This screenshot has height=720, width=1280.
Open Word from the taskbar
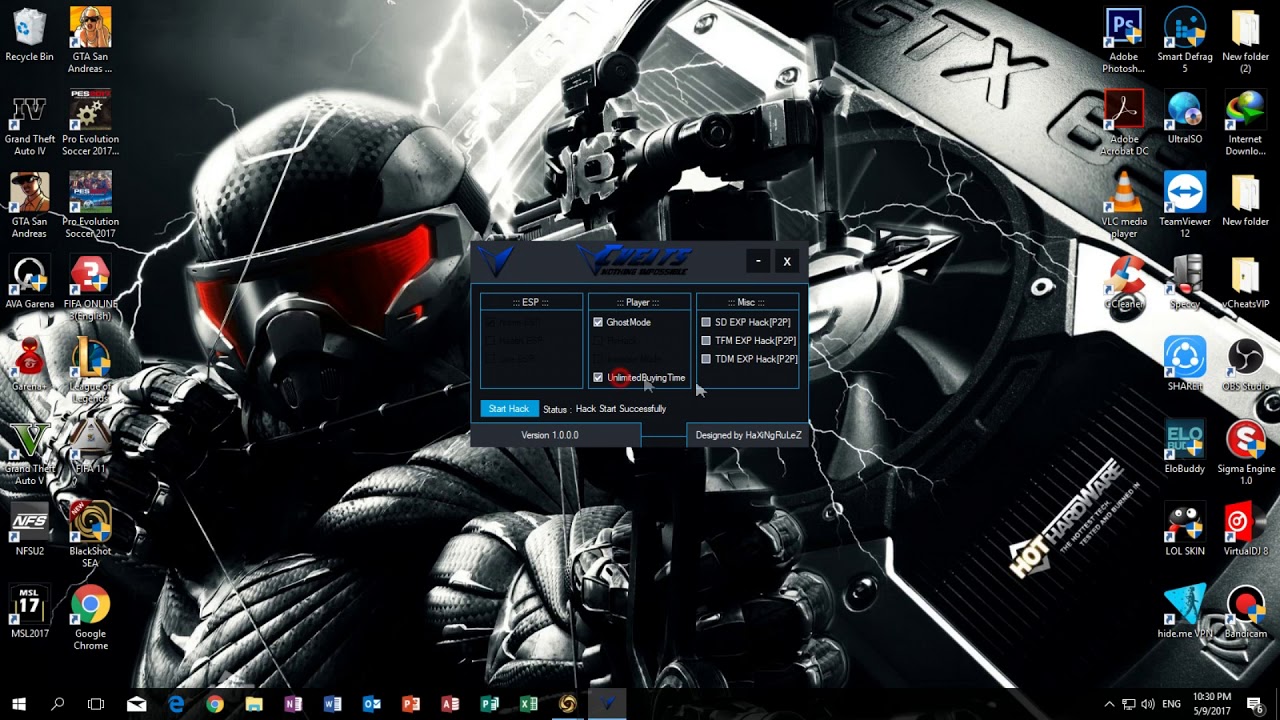[x=333, y=704]
